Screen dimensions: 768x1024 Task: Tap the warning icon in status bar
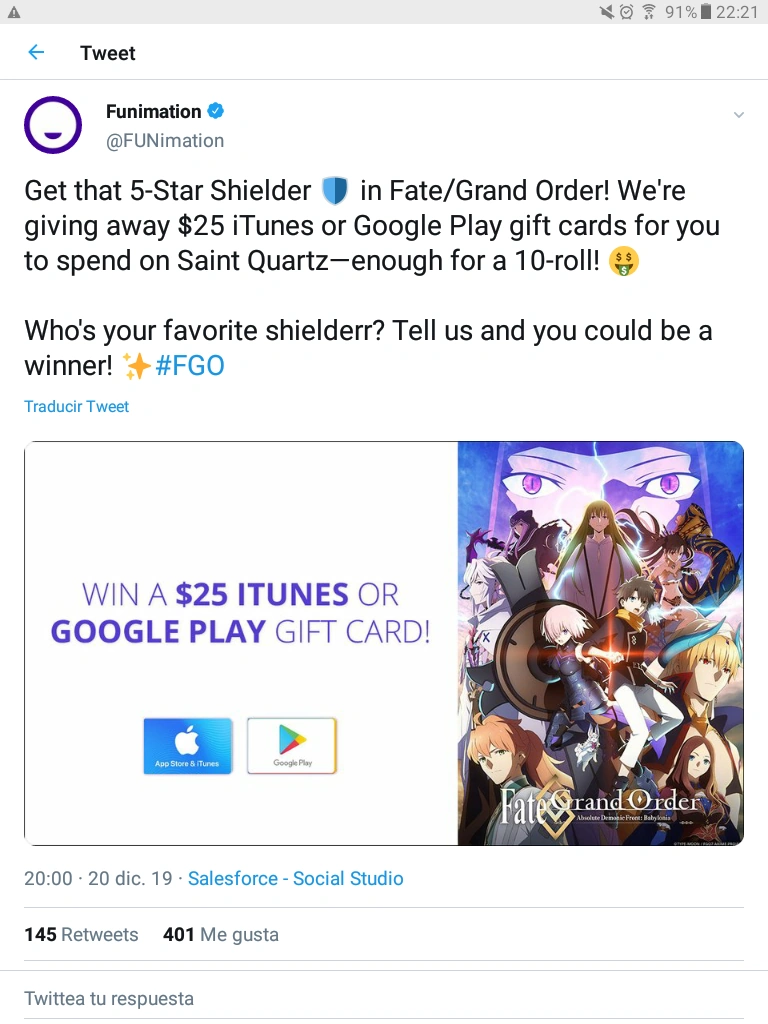[x=14, y=12]
